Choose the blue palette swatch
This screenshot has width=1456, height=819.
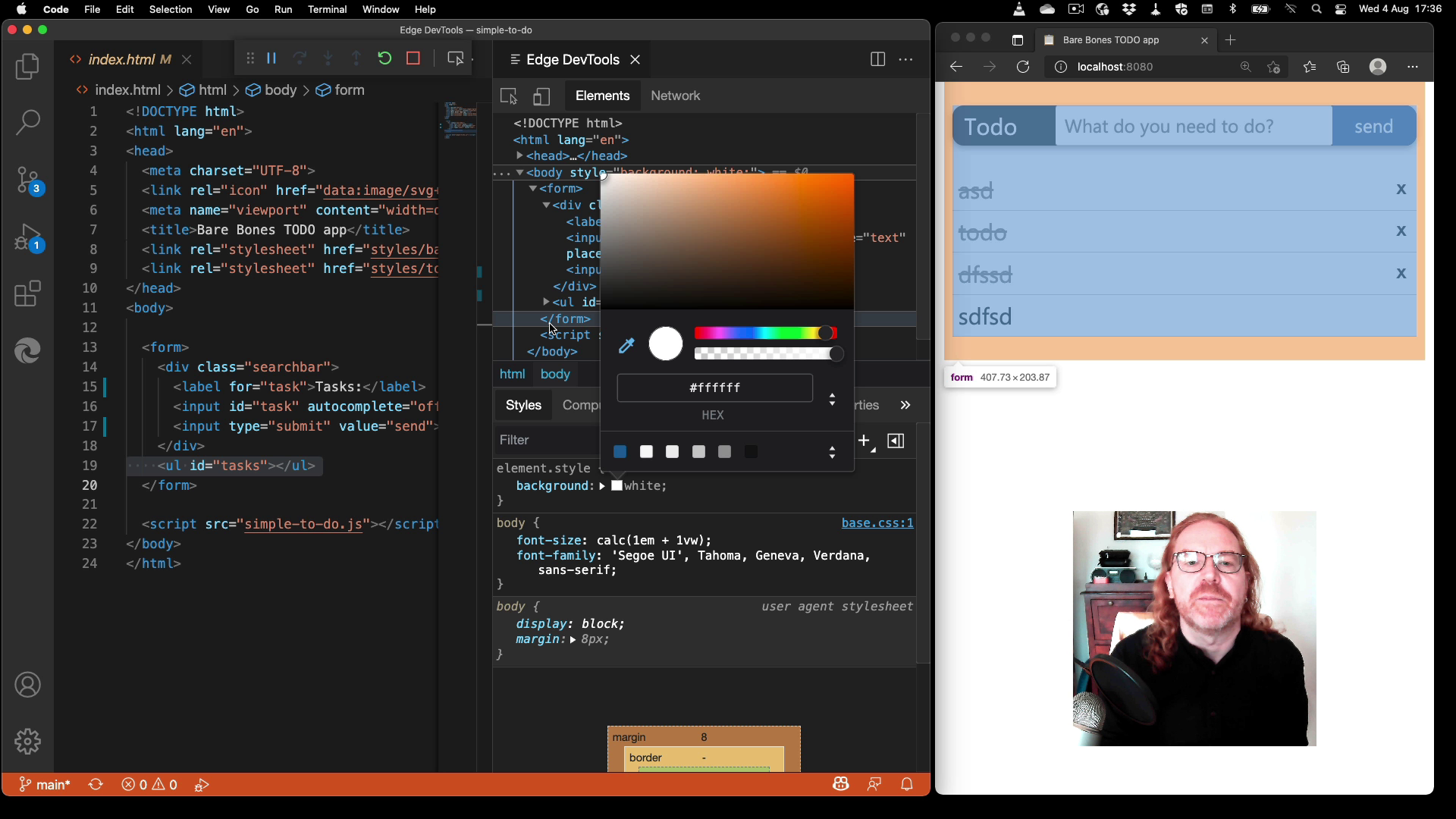click(620, 452)
